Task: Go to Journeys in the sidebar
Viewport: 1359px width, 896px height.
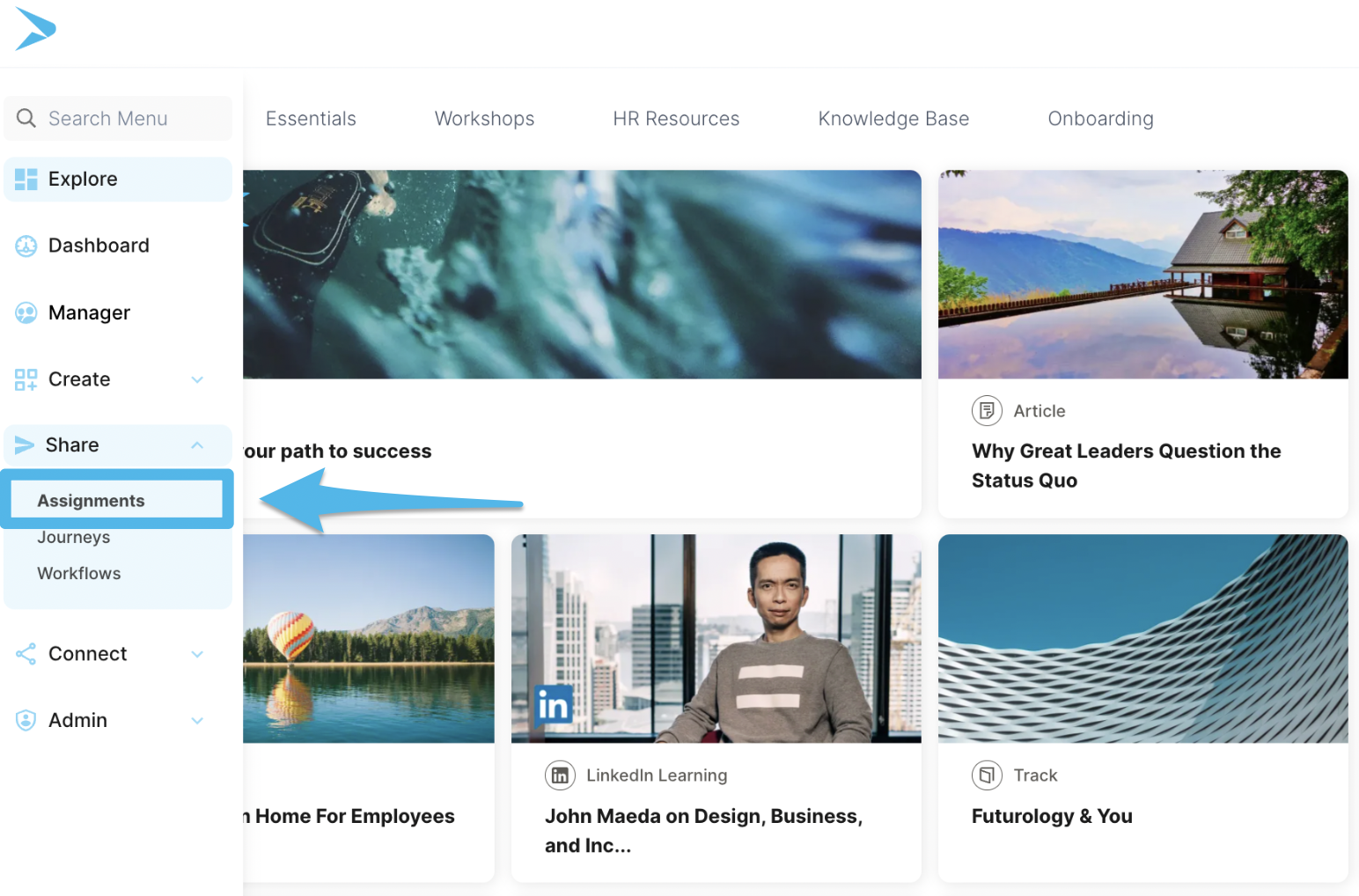Action: 74,538
